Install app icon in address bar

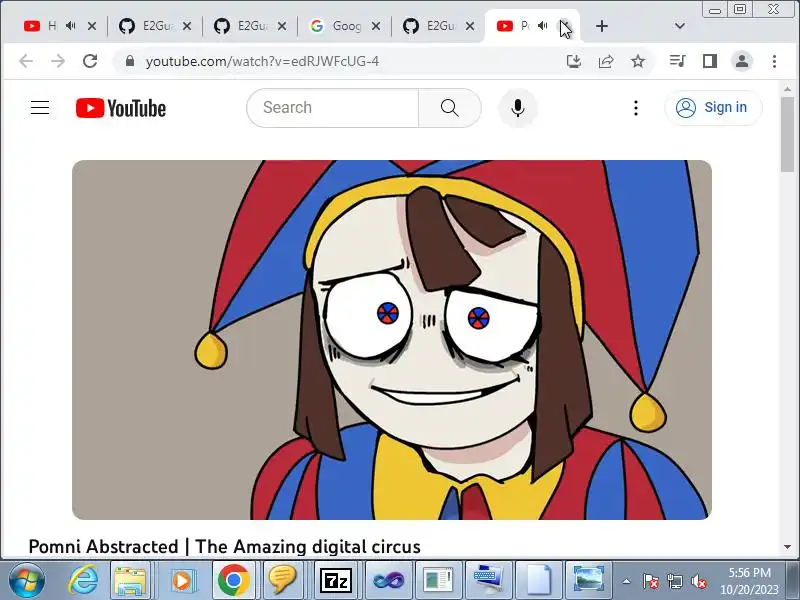click(x=574, y=61)
